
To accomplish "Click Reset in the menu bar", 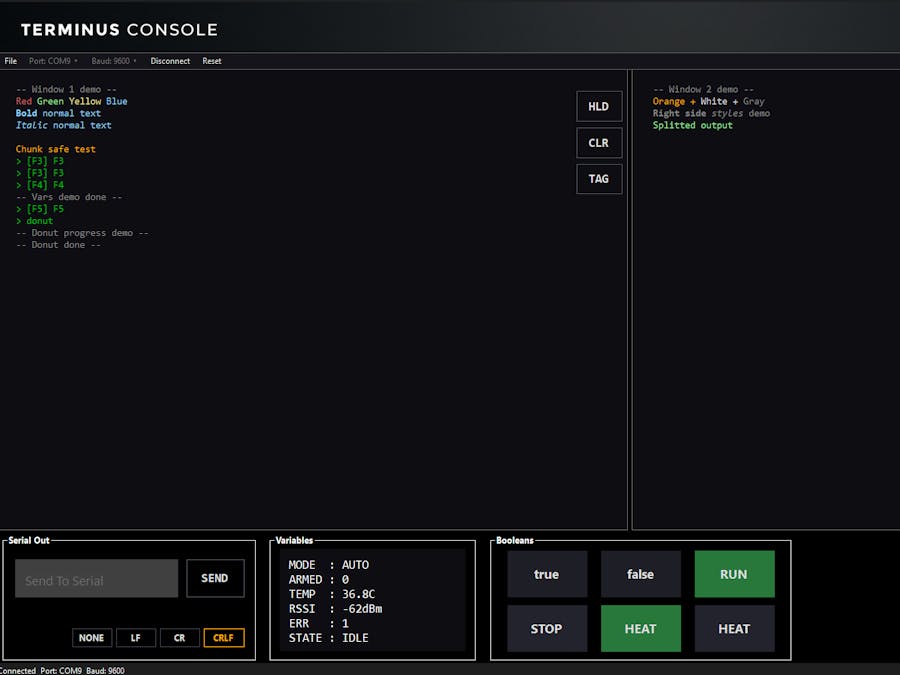I will [211, 61].
